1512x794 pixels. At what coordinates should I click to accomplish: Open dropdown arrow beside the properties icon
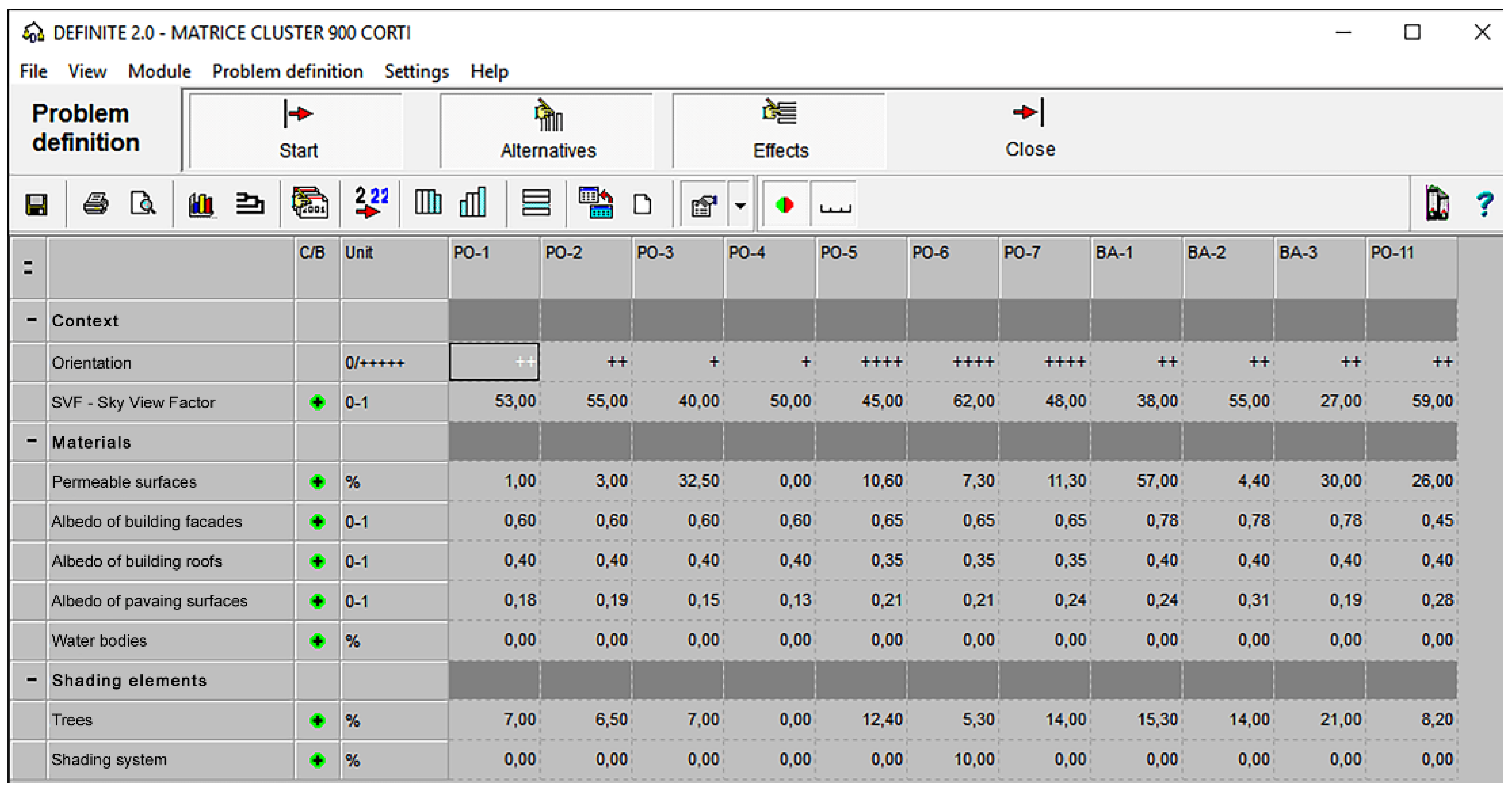click(x=740, y=205)
